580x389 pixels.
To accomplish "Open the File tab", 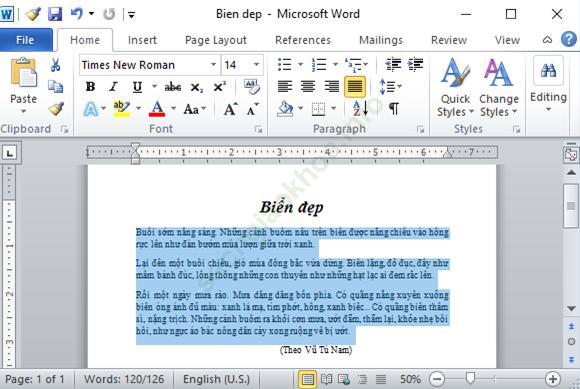I will [25, 40].
